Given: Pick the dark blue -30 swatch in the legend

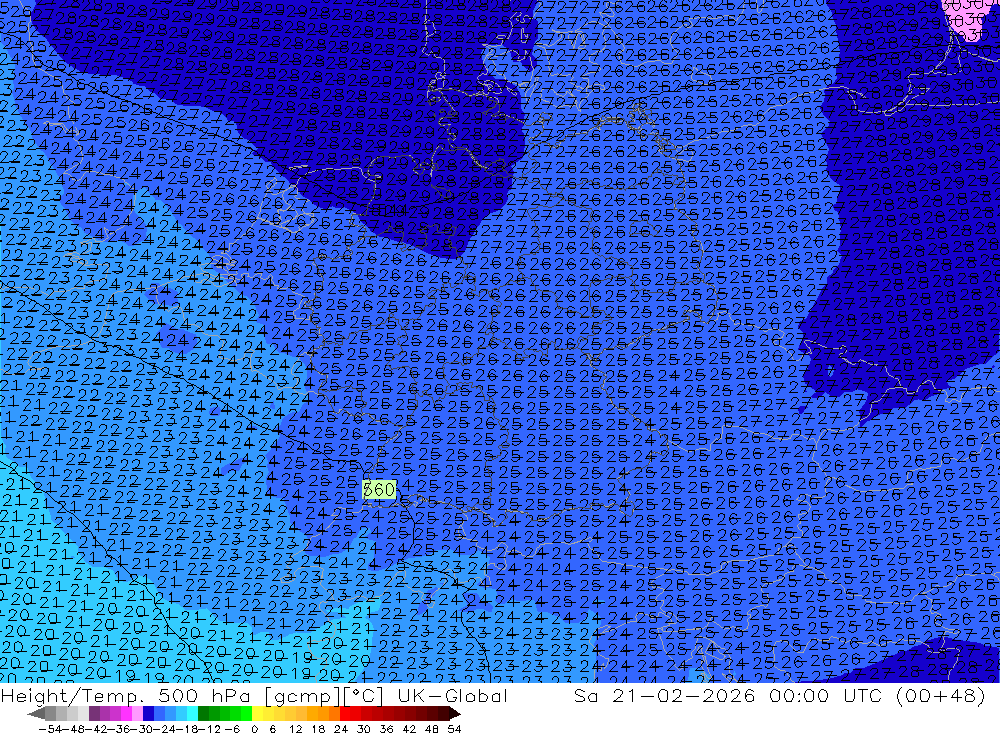Looking at the screenshot, I should [148, 713].
